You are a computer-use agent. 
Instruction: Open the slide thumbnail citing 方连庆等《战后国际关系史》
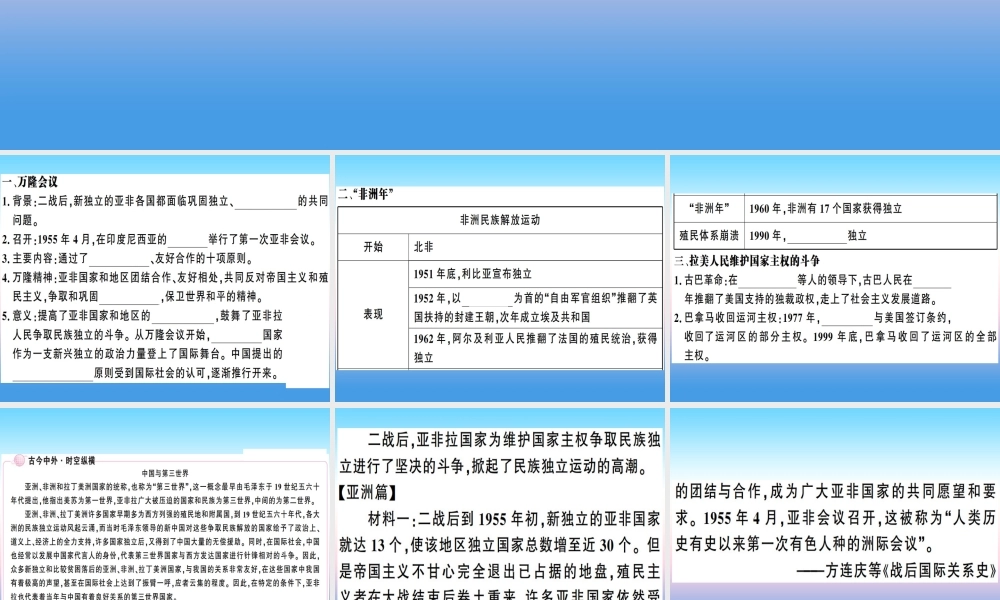(835, 504)
